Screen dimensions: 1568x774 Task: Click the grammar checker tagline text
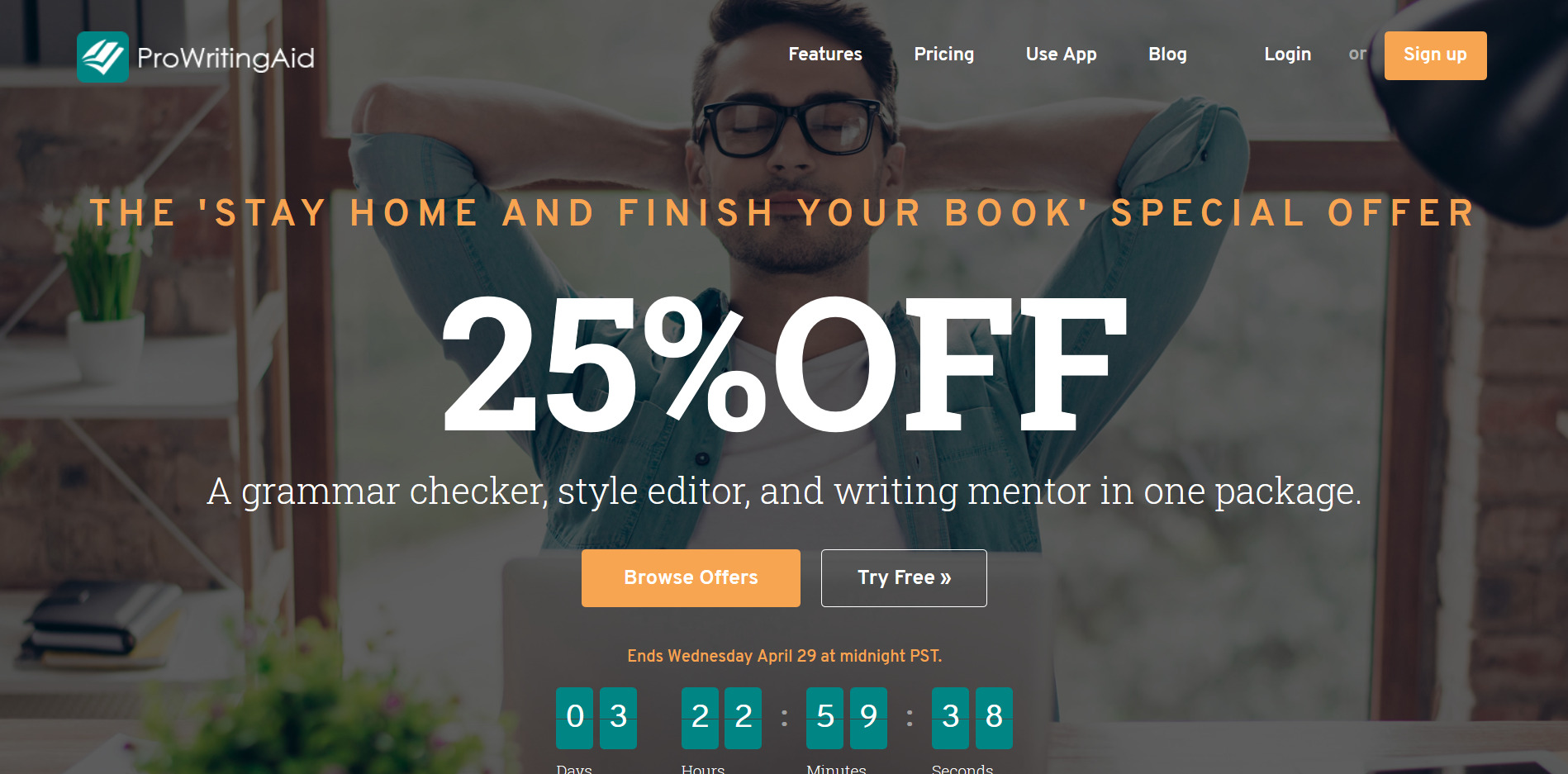784,491
